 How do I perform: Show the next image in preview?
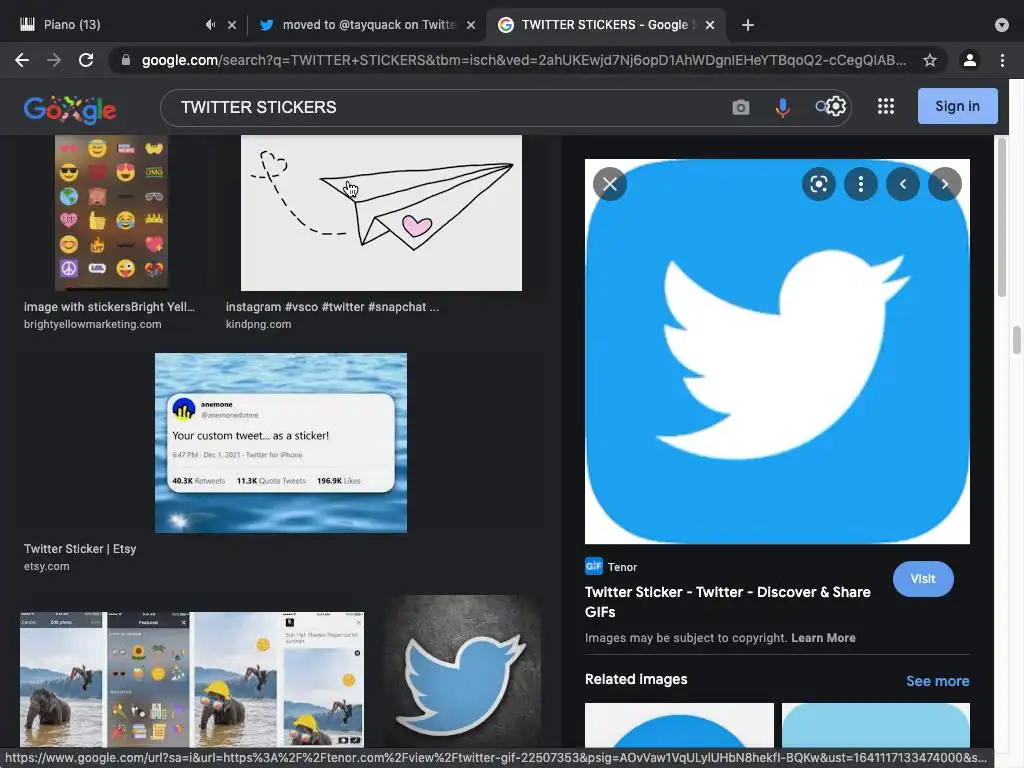944,184
